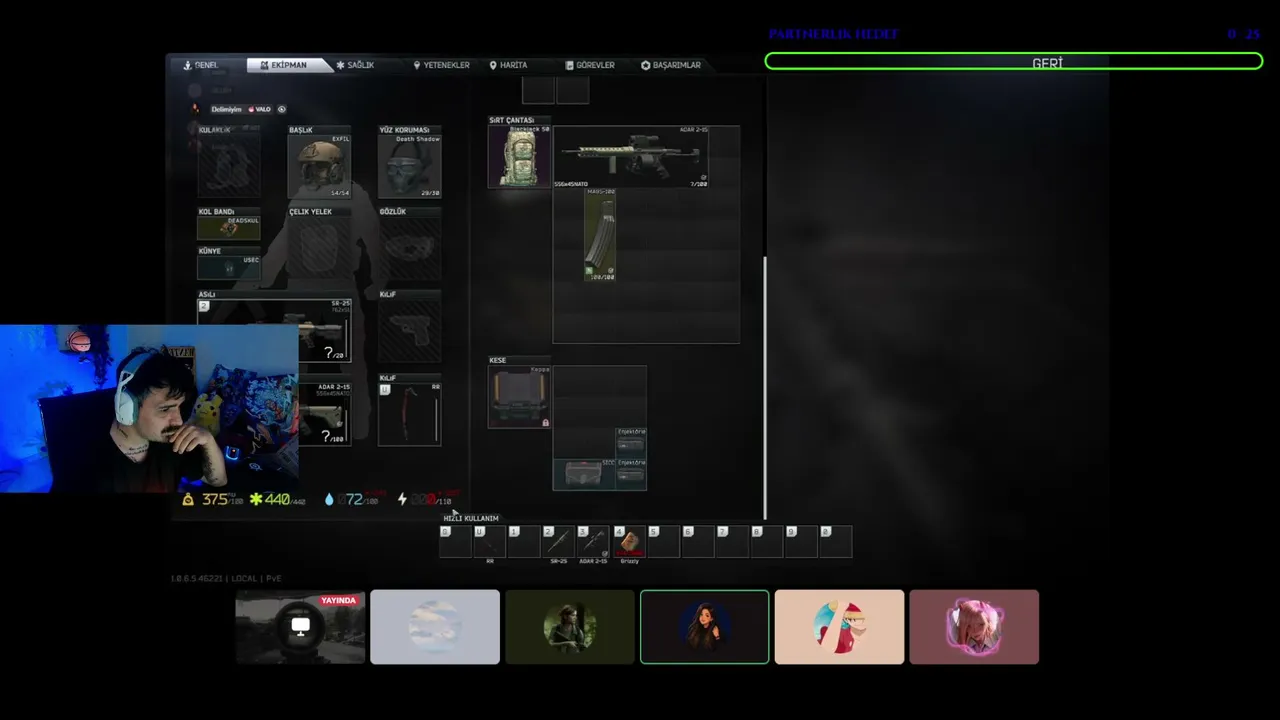Click the ADAR 2-15 quick-use slot 3
1280x720 pixels.
(x=593, y=541)
